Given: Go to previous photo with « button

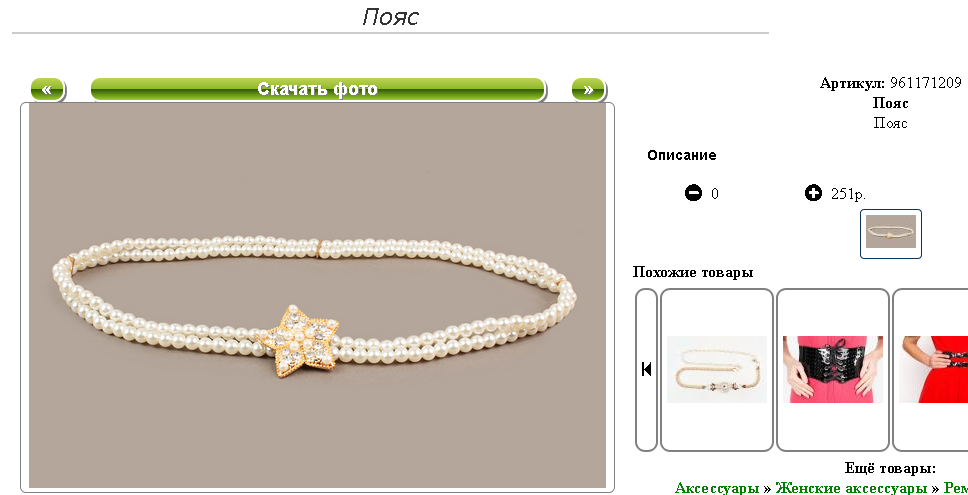Looking at the screenshot, I should click(x=48, y=89).
